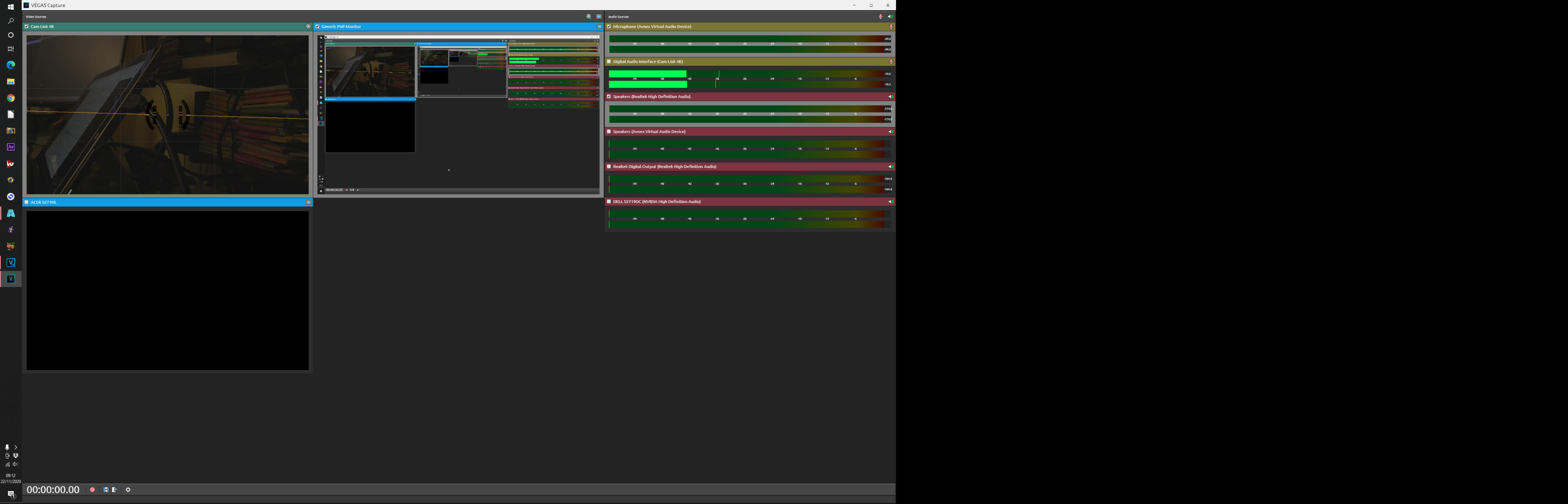Viewport: 1568px width, 504px height.
Task: Uncheck the Cam Link 4K video source
Action: pos(27,27)
